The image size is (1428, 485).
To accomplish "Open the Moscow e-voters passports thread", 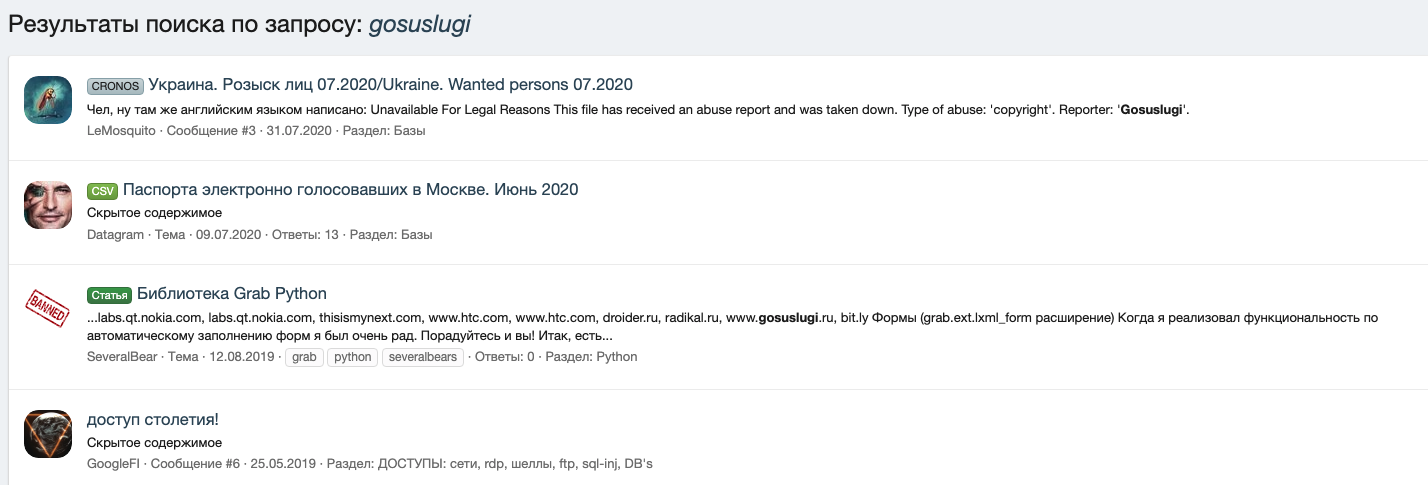I will [350, 189].
